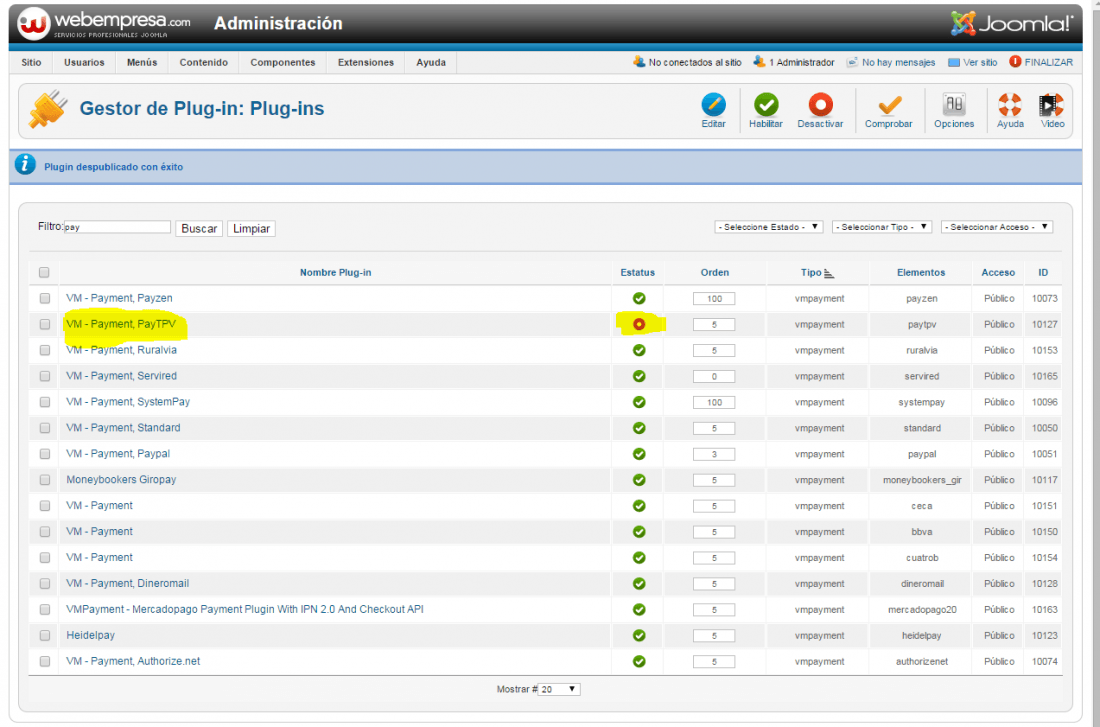The height and width of the screenshot is (727, 1100).
Task: Click the Ver sitio link
Action: 972,62
